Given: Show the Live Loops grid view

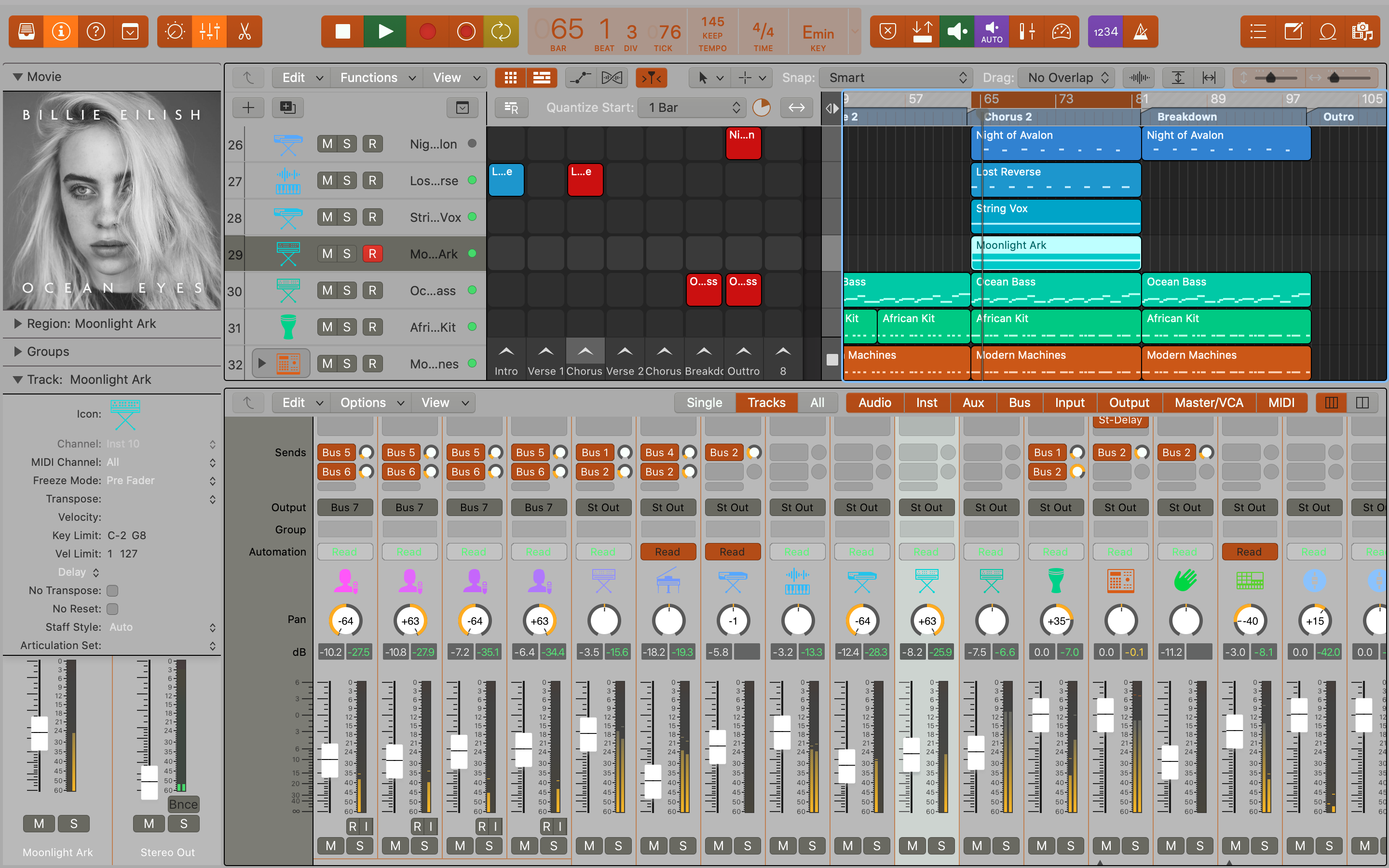Looking at the screenshot, I should coord(510,78).
